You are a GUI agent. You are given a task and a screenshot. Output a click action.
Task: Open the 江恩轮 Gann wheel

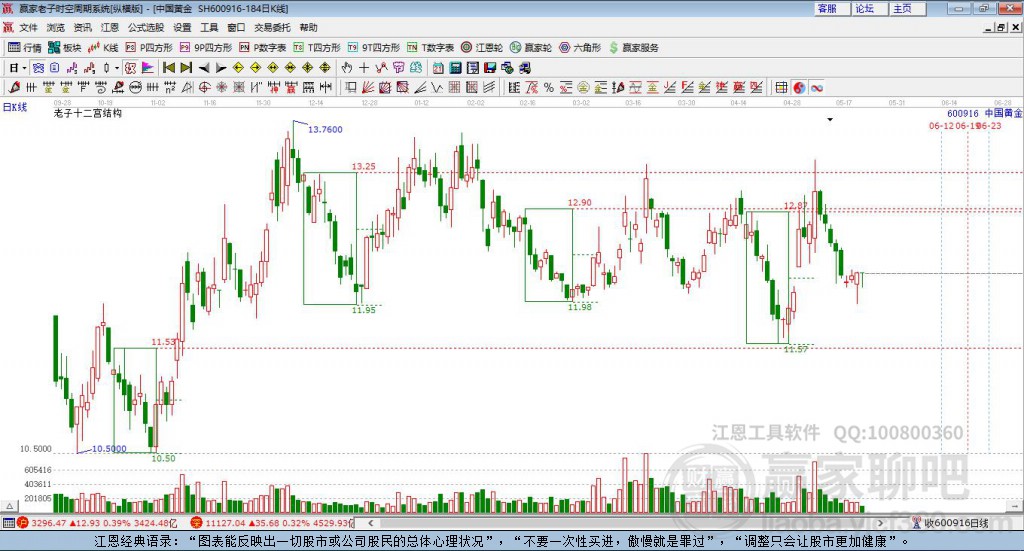pyautogui.click(x=482, y=48)
